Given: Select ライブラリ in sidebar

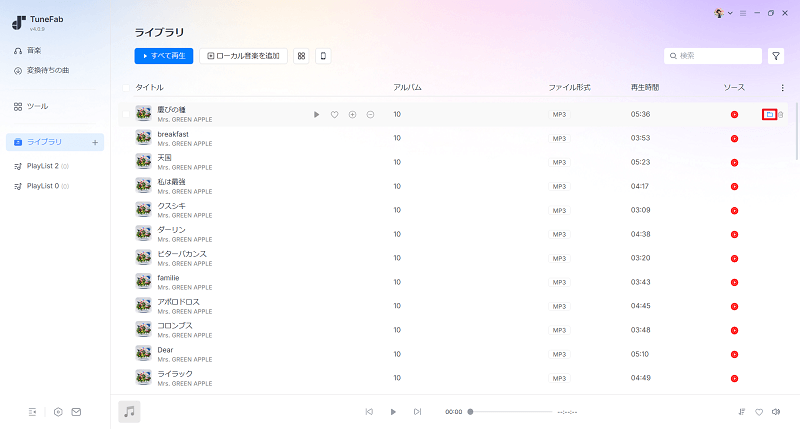Looking at the screenshot, I should coord(55,142).
